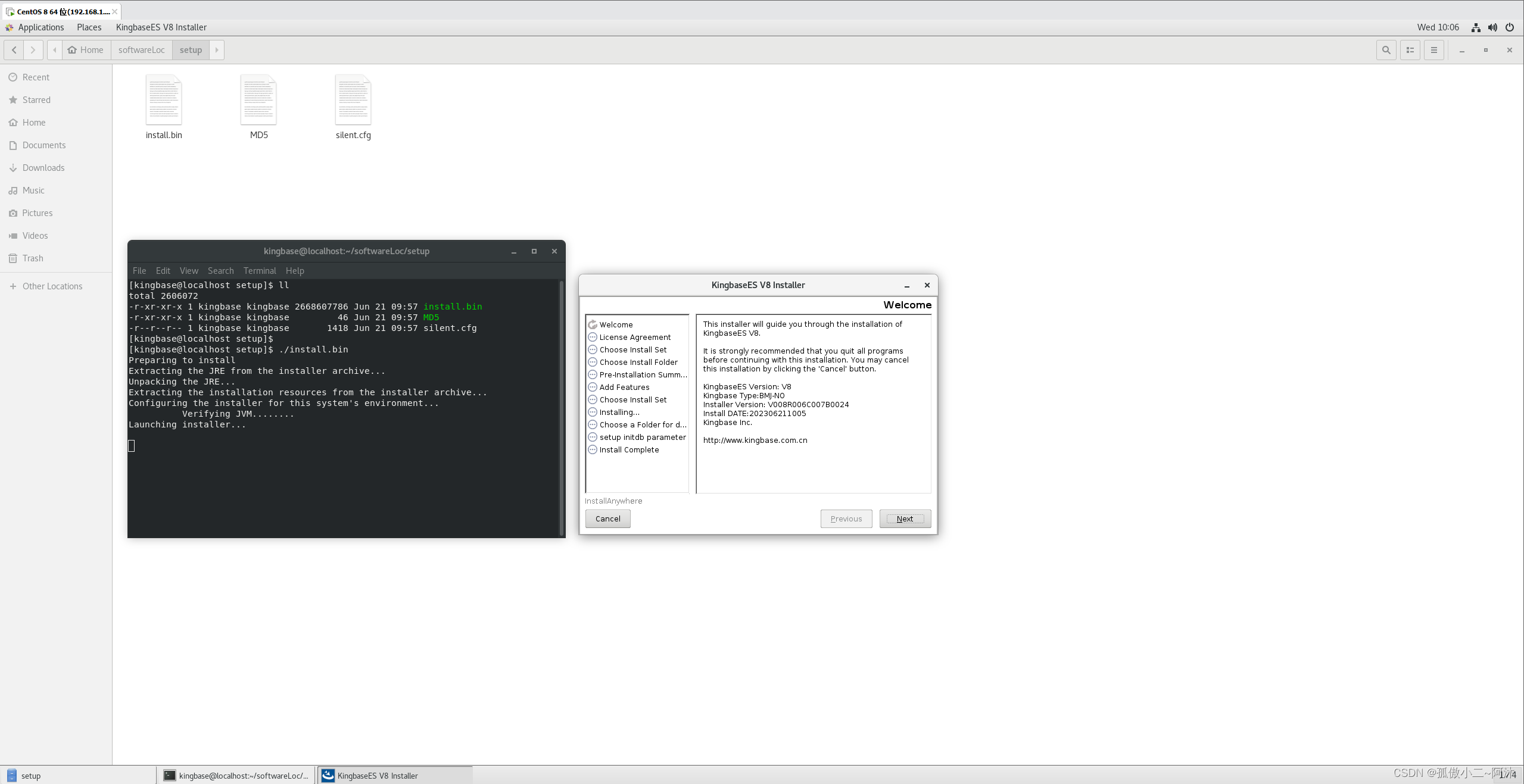Screen dimensions: 1524x784
Task: Open Downloads in sidebar
Action: pyautogui.click(x=56, y=168)
